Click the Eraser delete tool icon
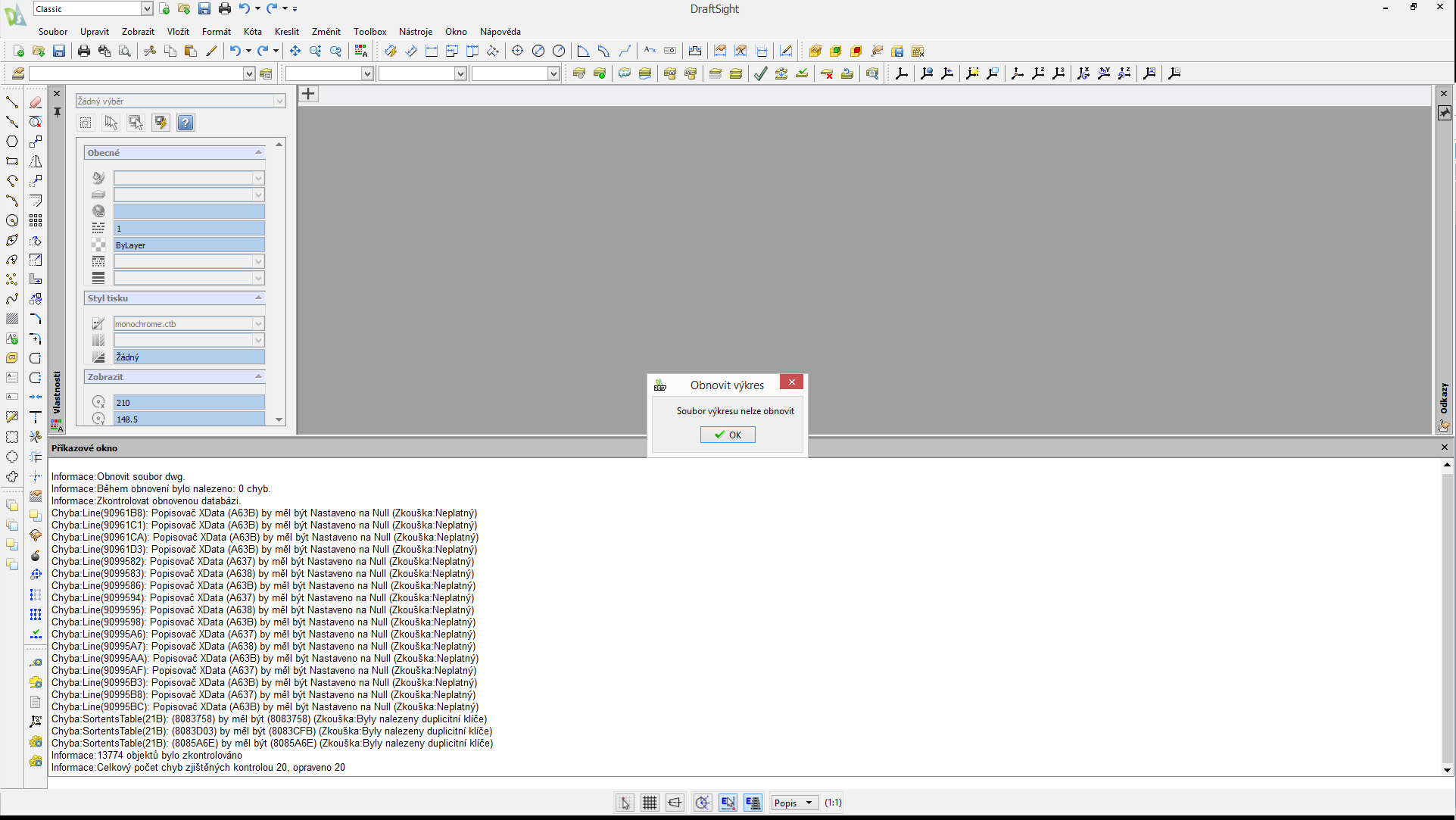The image size is (1456, 820). pyautogui.click(x=36, y=102)
